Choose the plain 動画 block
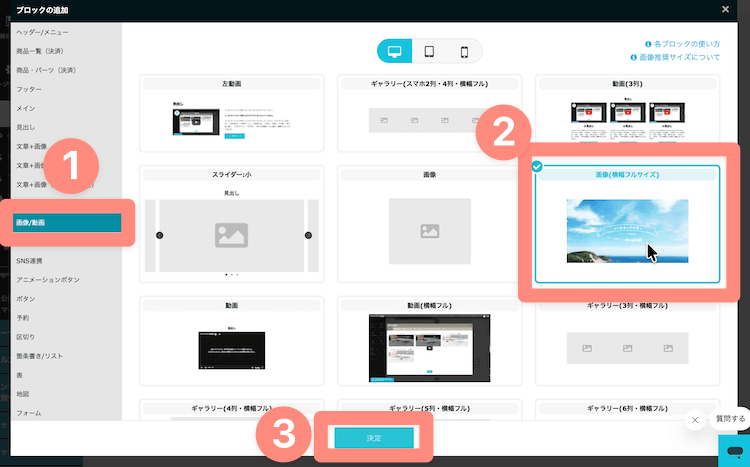Viewport: 750px width, 467px height. [x=232, y=341]
